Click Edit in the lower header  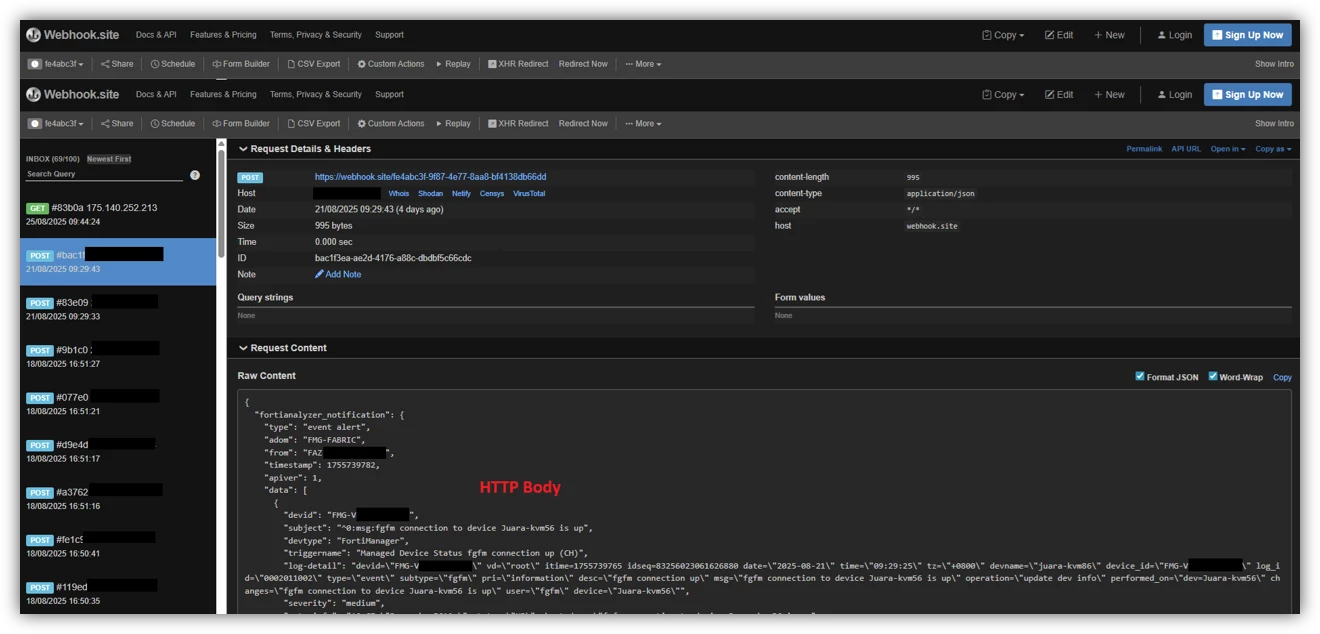tap(1059, 95)
